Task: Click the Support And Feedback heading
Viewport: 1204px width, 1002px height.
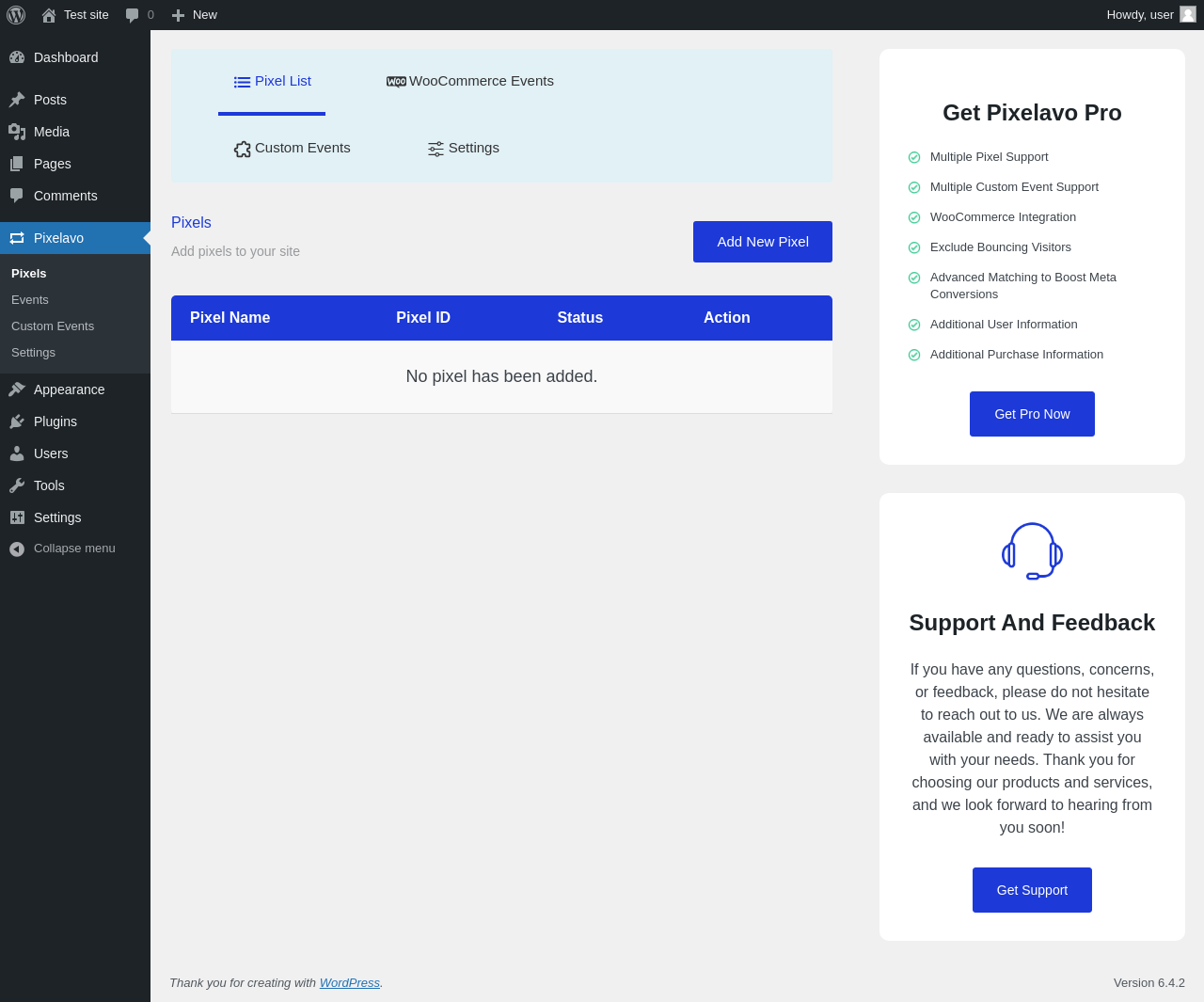Action: pos(1032,623)
